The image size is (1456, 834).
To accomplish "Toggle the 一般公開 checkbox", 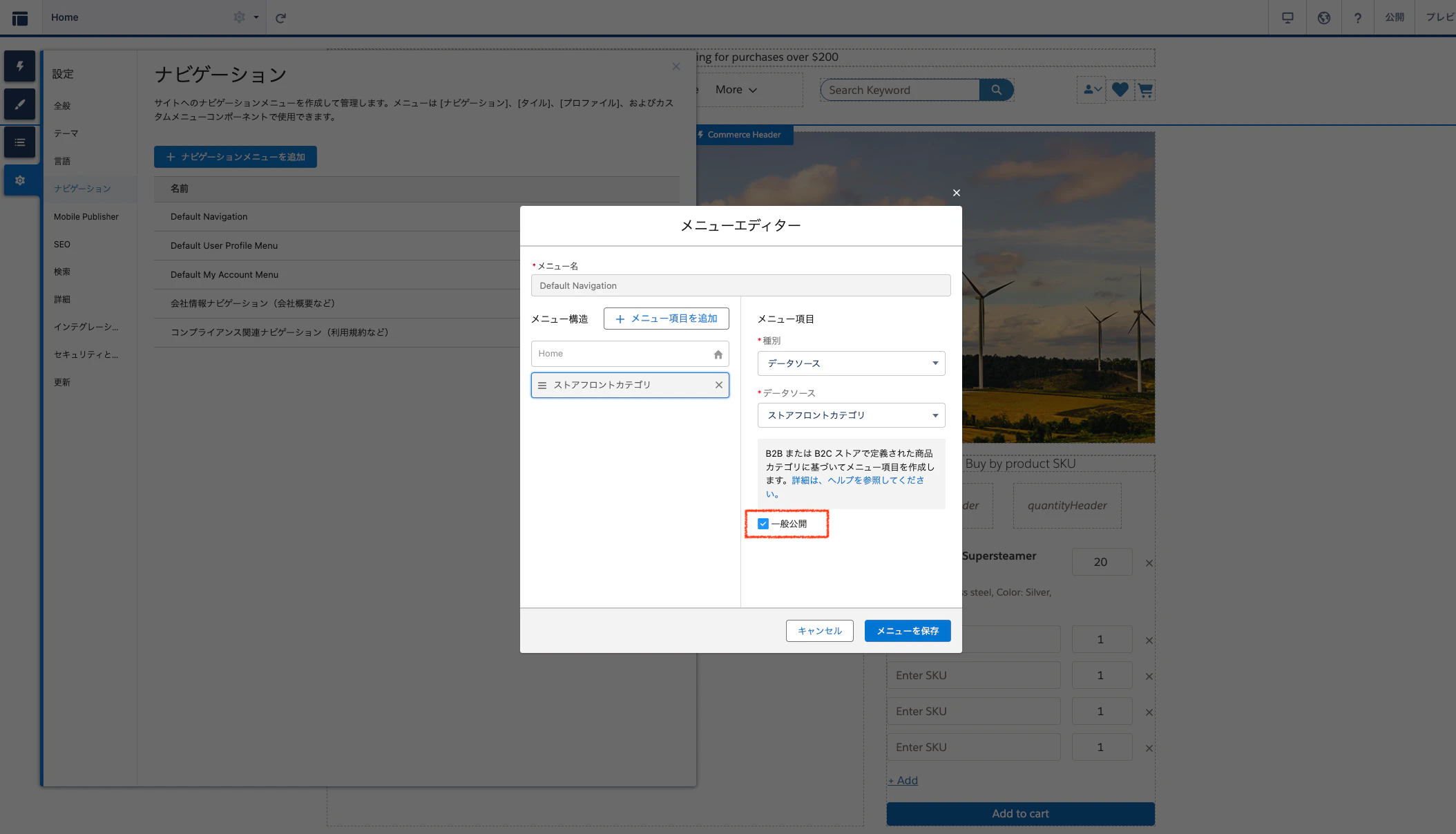I will pyautogui.click(x=763, y=524).
